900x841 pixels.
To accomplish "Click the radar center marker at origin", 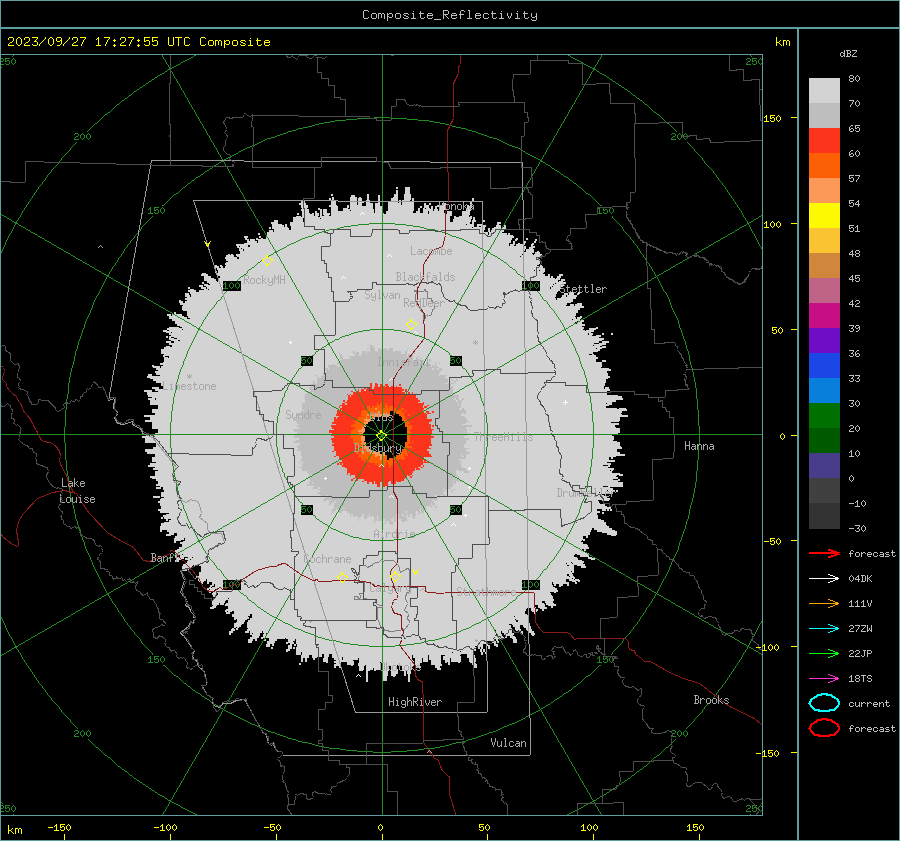I will [382, 435].
